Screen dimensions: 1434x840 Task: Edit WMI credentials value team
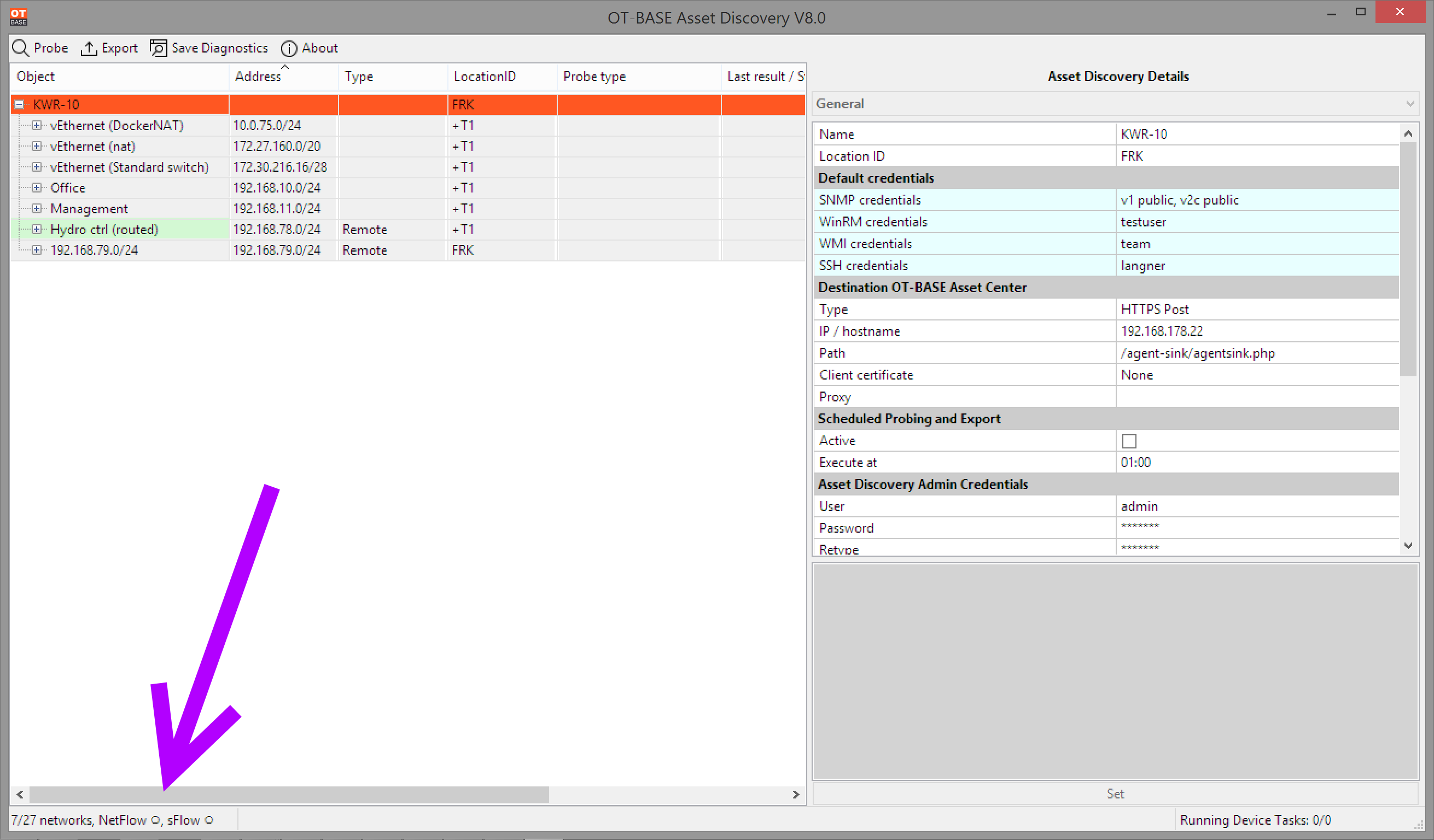point(1257,243)
